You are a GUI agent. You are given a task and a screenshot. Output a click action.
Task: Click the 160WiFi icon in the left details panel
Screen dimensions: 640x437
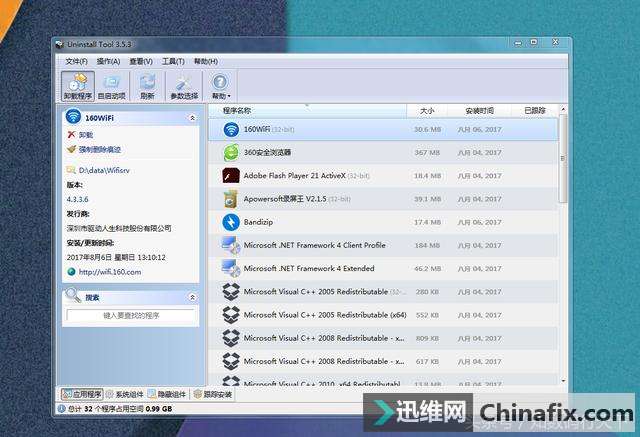(x=73, y=116)
